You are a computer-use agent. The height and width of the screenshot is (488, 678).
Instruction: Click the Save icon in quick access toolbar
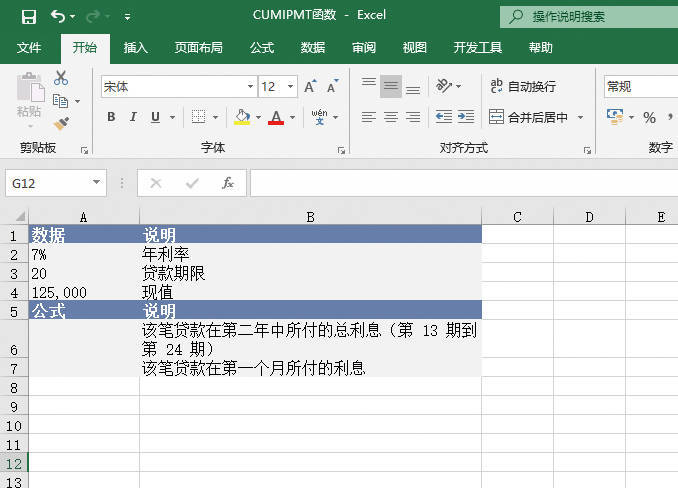pos(29,16)
